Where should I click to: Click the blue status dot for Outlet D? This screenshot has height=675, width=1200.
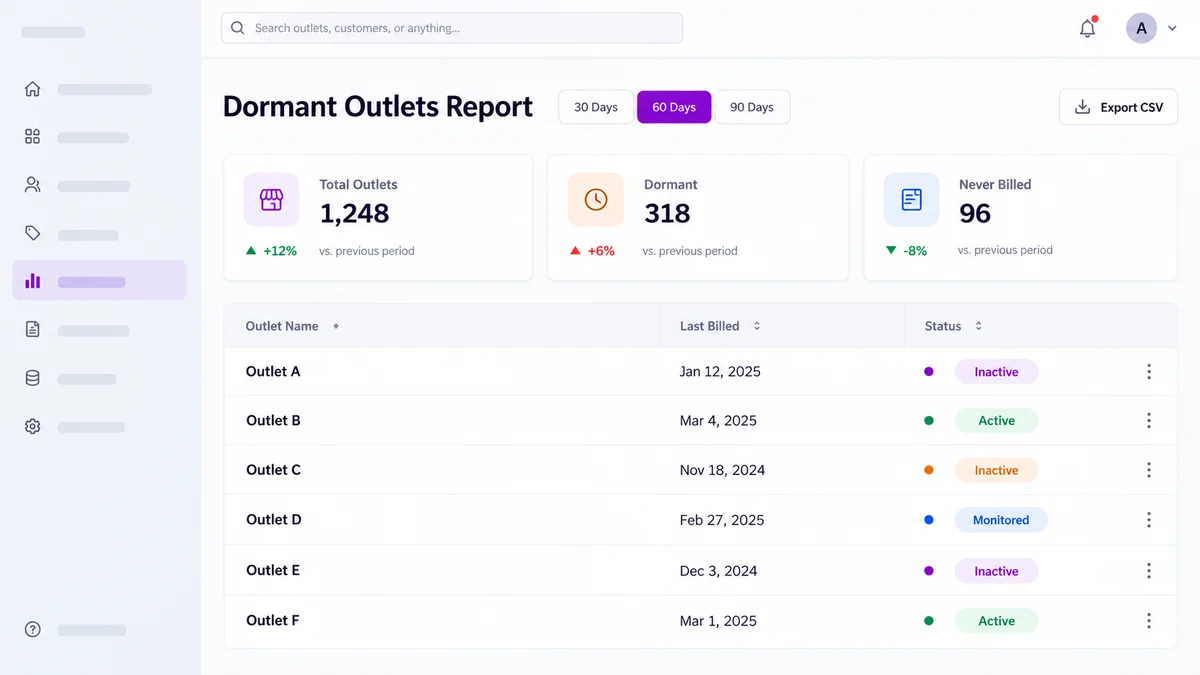click(929, 520)
